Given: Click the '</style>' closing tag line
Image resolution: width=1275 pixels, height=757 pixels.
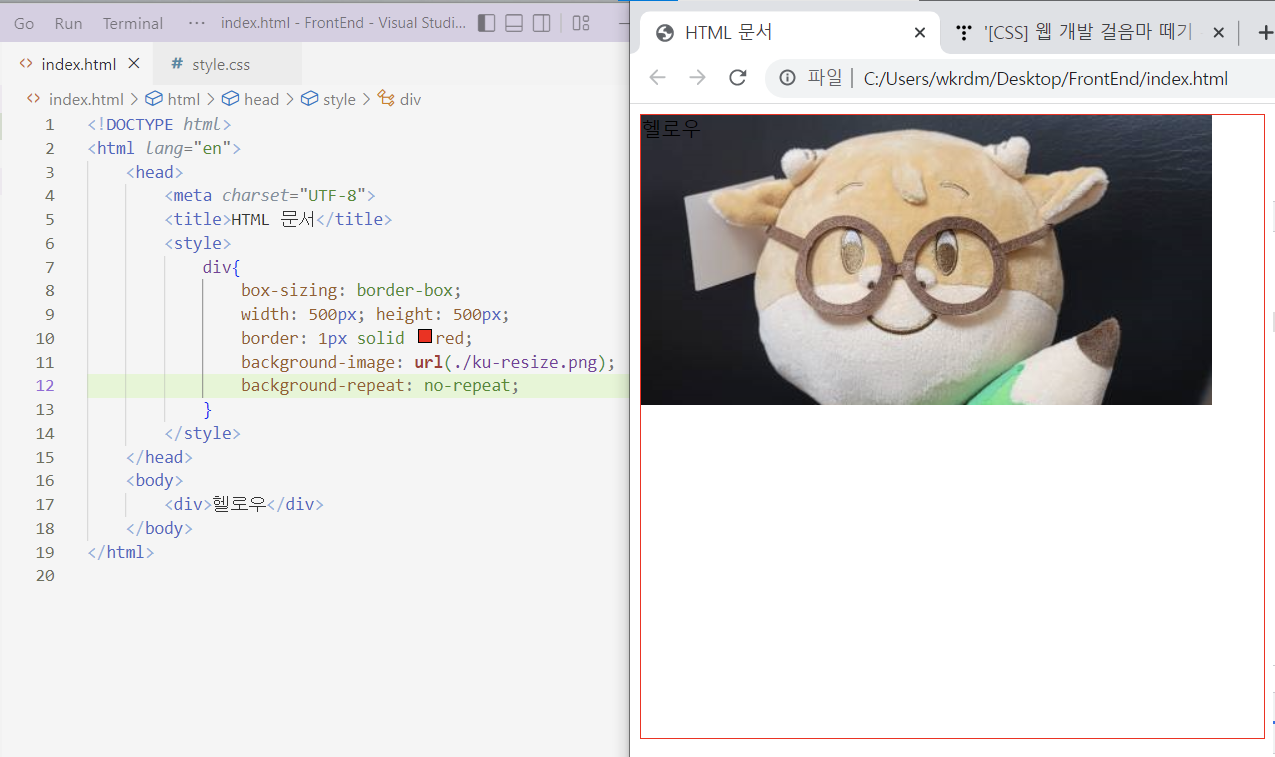Looking at the screenshot, I should [202, 433].
